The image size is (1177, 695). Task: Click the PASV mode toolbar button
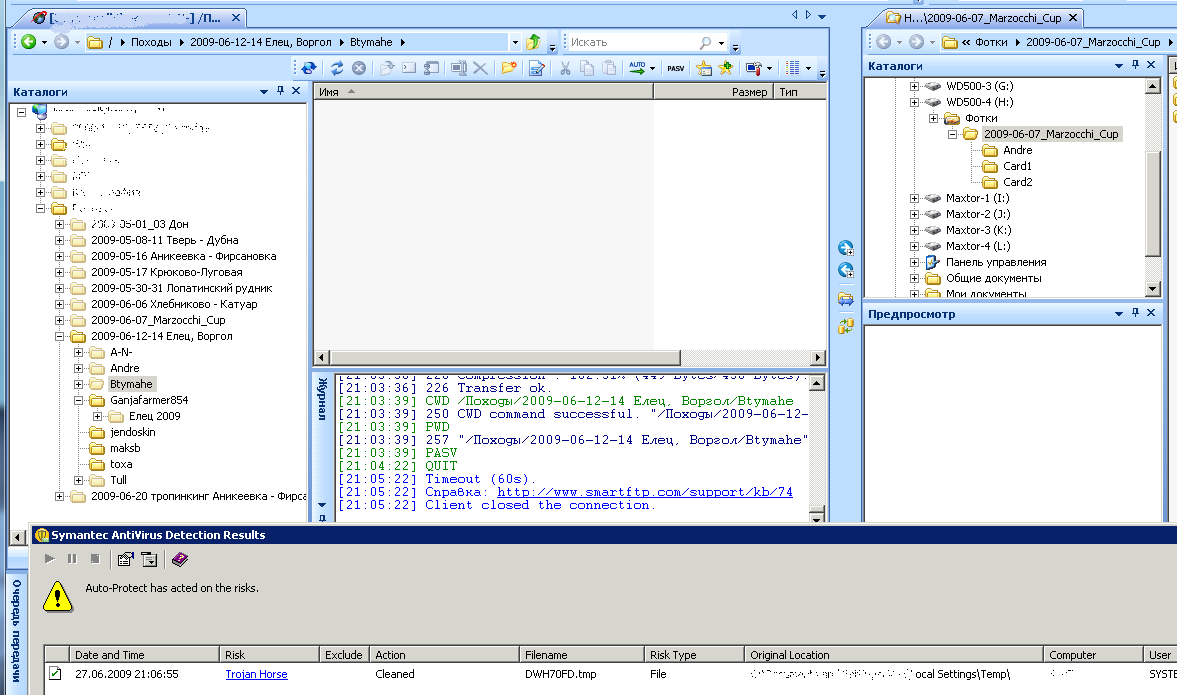click(675, 68)
